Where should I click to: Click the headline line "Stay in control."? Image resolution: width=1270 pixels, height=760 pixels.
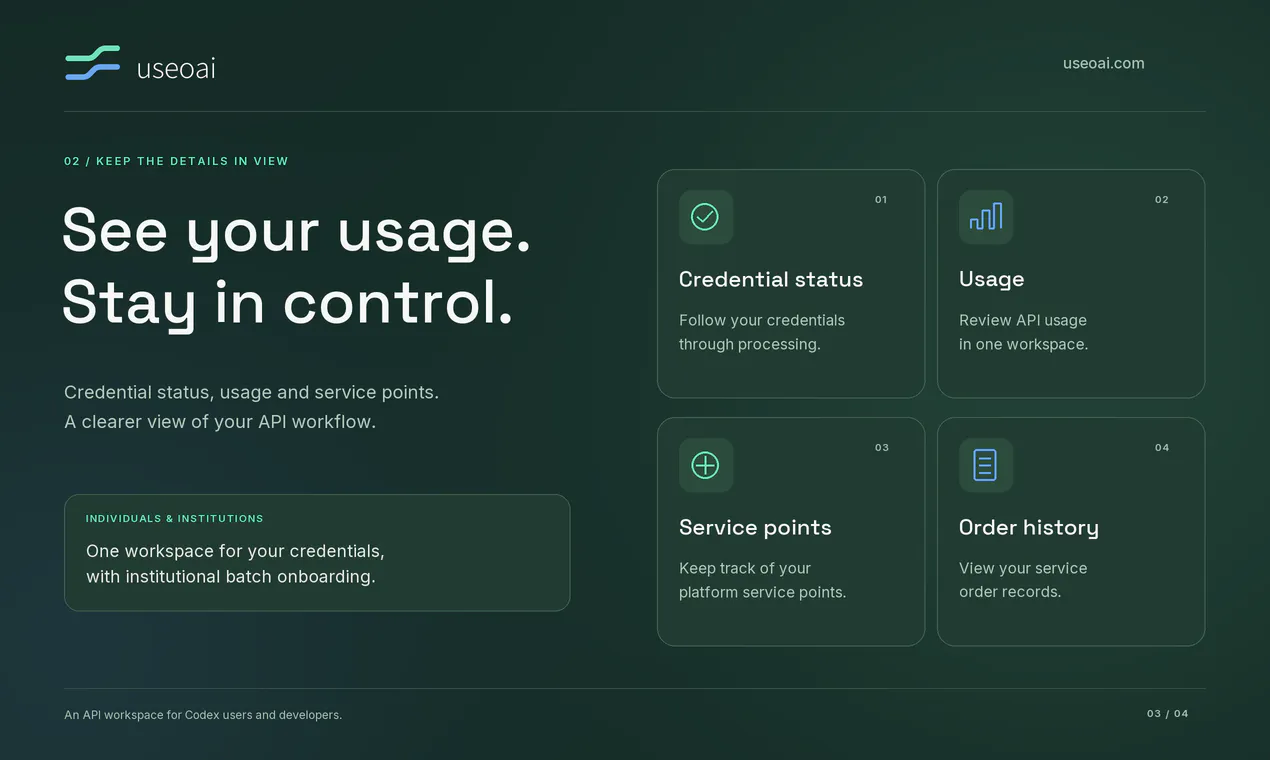(x=288, y=304)
